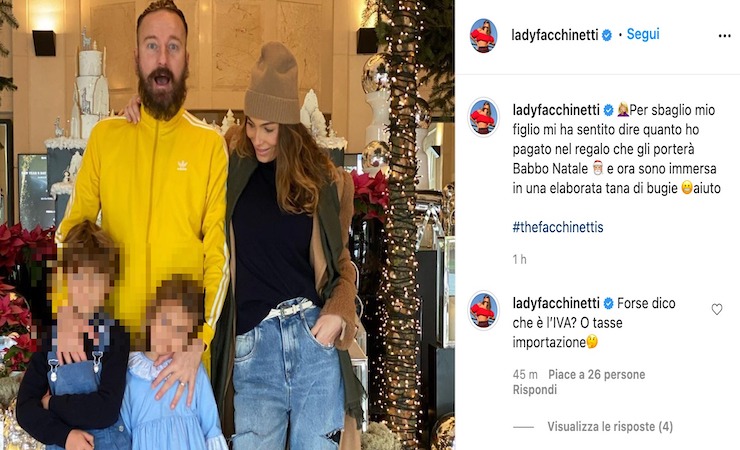View Piace a 26 persone likes list

click(597, 375)
